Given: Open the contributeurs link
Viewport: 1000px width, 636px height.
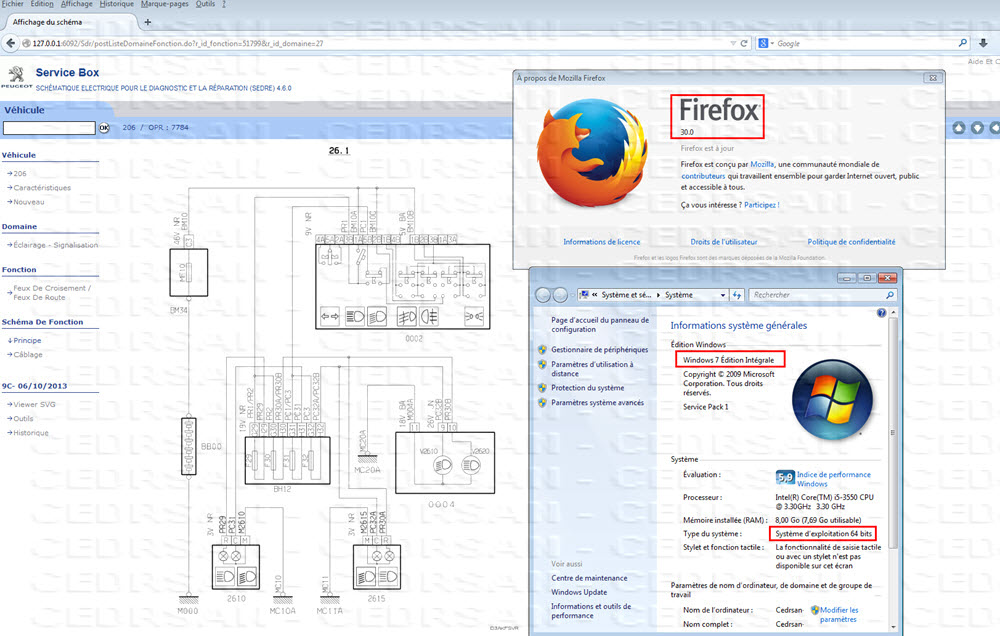Looking at the screenshot, I should click(703, 176).
